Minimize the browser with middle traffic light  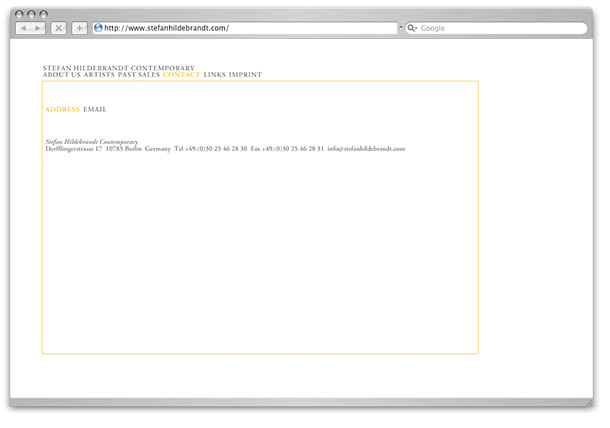click(32, 14)
